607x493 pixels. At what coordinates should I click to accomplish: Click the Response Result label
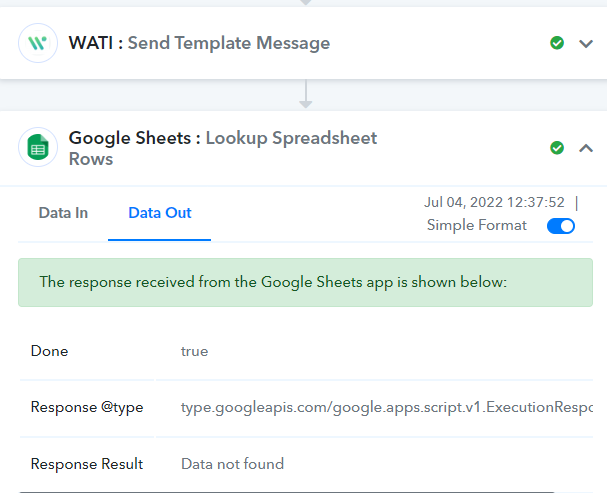(87, 464)
